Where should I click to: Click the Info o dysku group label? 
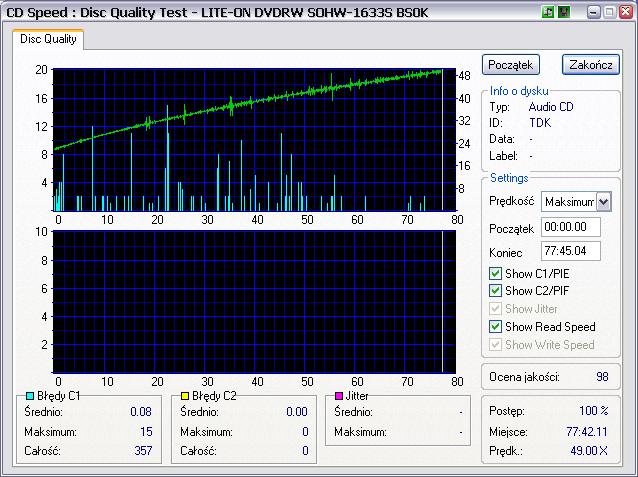(x=519, y=91)
